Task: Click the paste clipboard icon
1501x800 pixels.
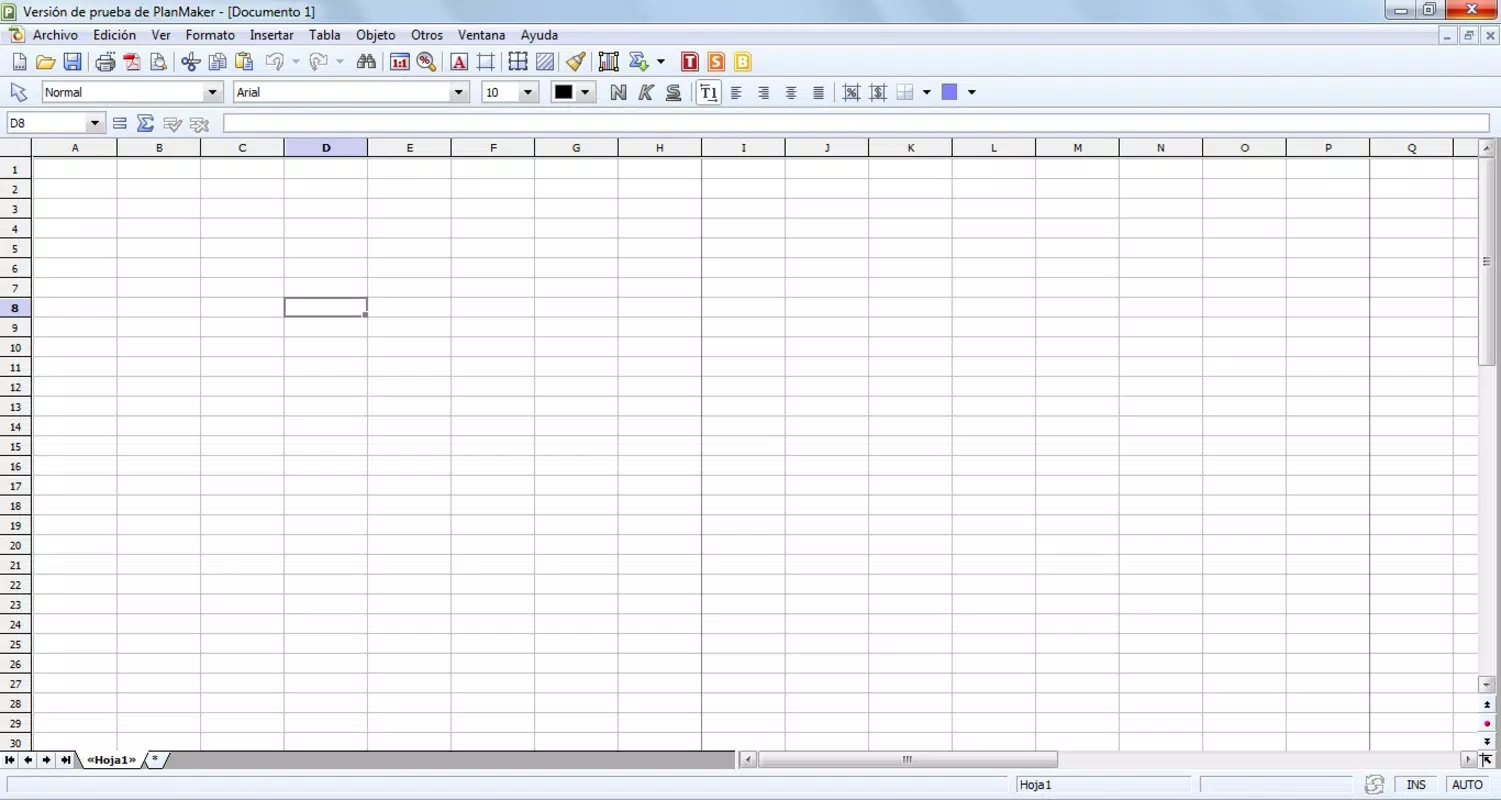Action: click(243, 62)
